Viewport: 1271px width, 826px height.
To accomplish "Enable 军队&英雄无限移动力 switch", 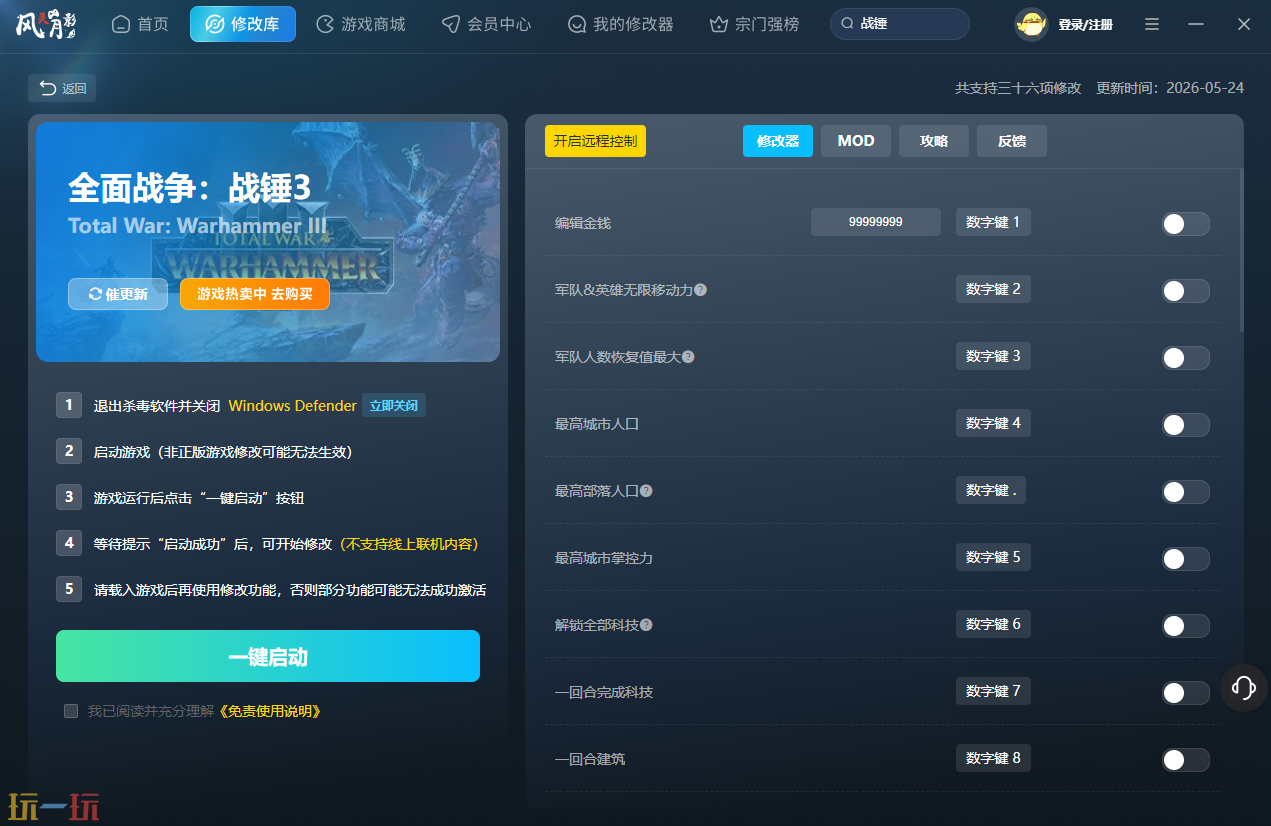I will 1185,291.
